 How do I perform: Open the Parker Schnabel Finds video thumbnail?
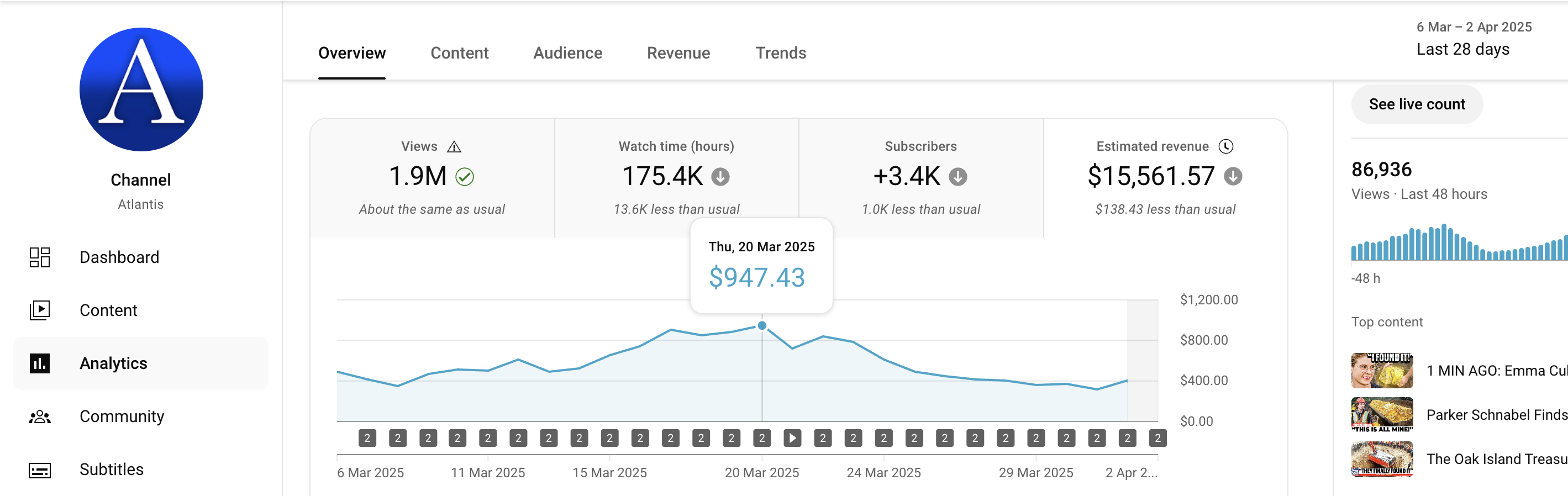(x=1382, y=414)
